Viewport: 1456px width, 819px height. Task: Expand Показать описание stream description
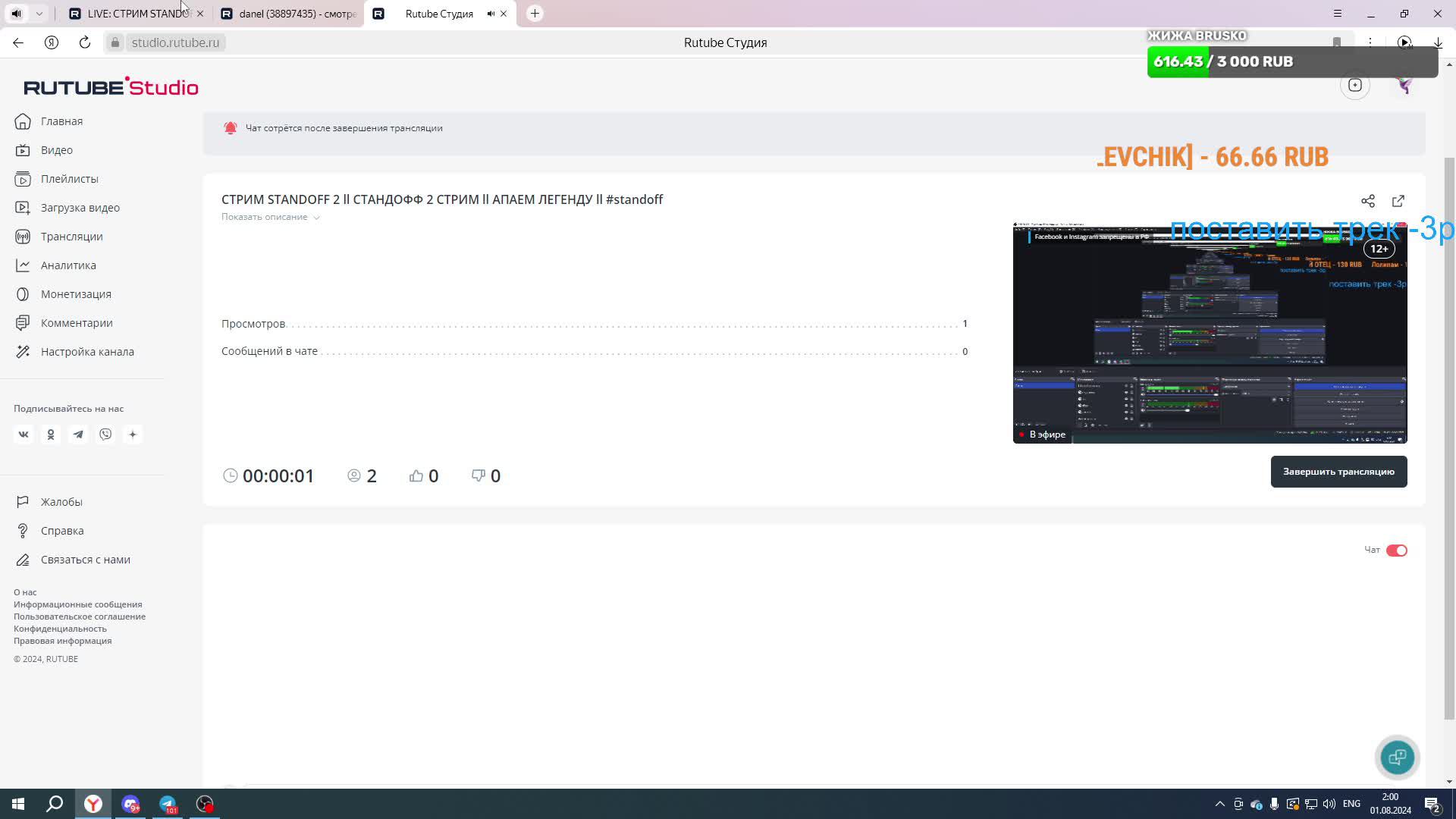pos(271,217)
